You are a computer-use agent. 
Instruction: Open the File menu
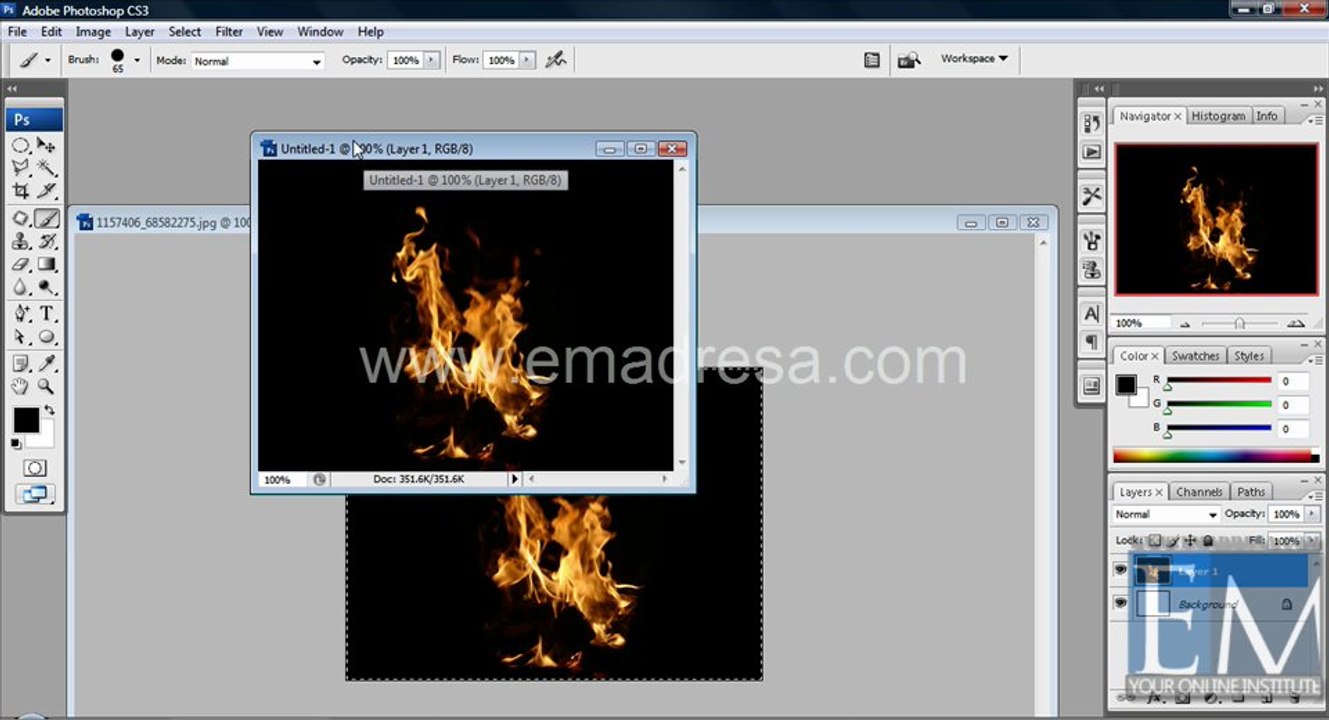(x=17, y=31)
